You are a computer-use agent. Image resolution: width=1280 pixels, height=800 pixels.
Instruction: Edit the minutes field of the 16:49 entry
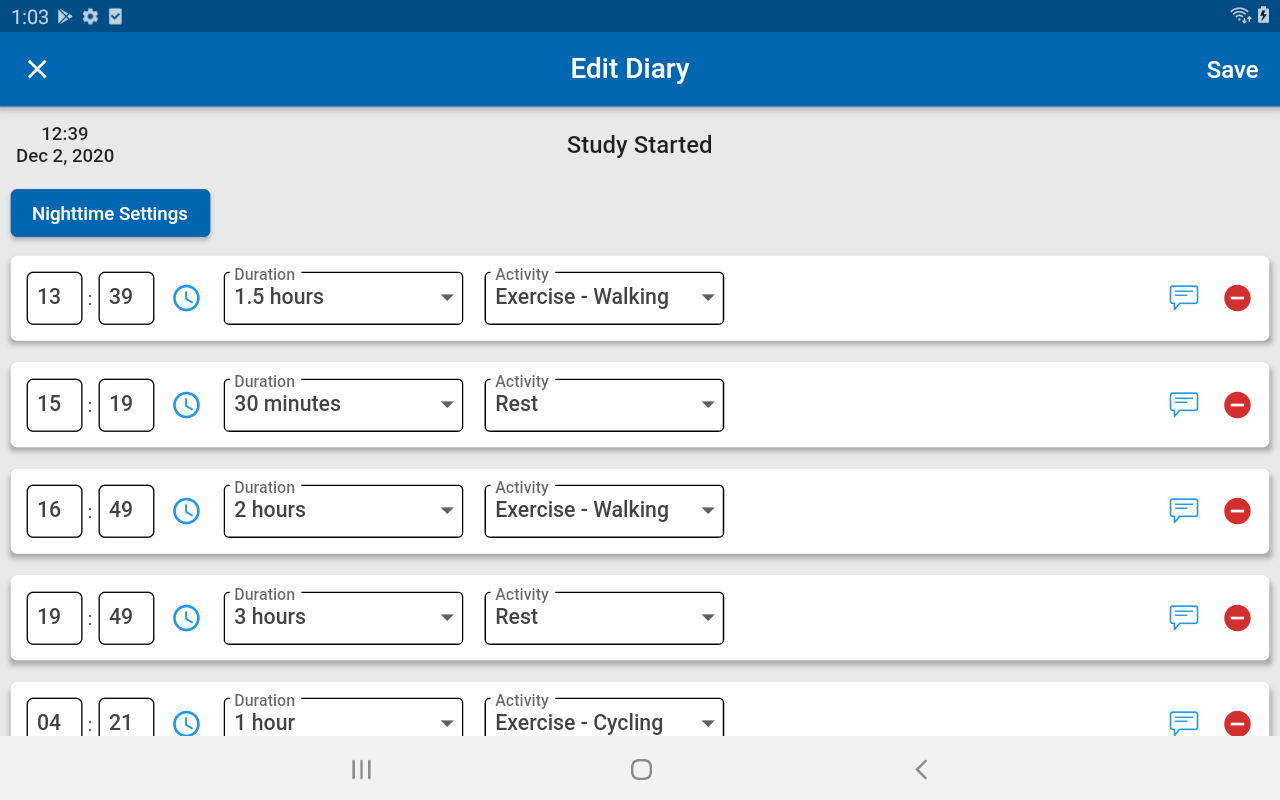(126, 511)
